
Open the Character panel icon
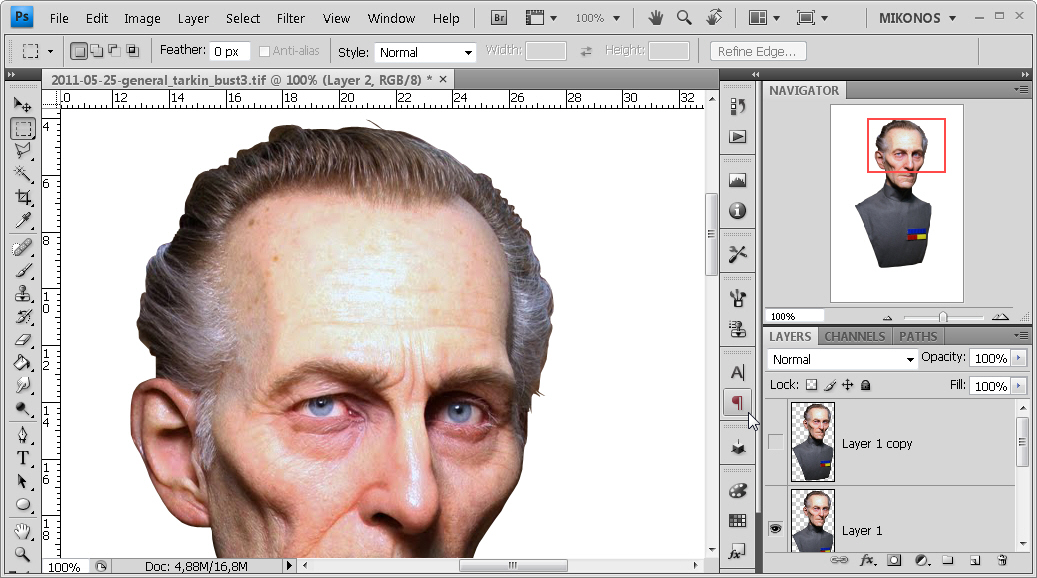[x=737, y=372]
